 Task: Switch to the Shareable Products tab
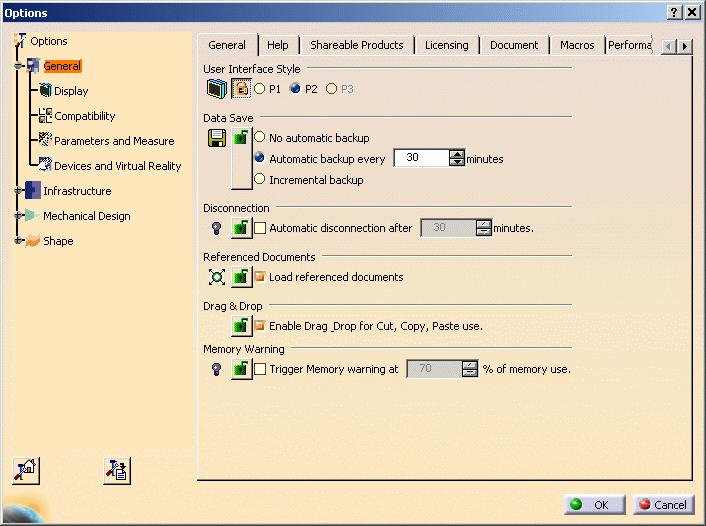pyautogui.click(x=357, y=45)
